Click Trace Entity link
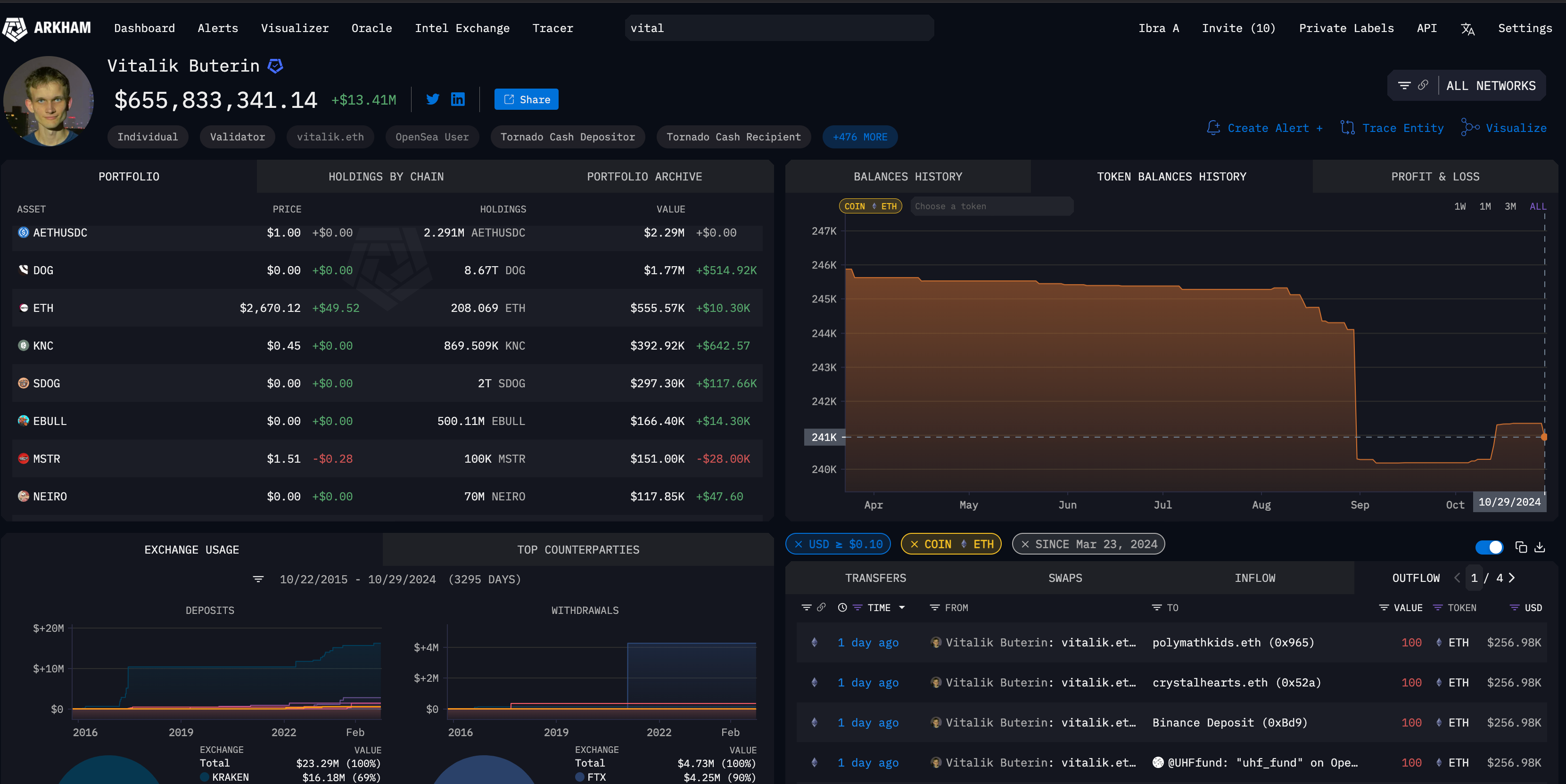 (1392, 128)
